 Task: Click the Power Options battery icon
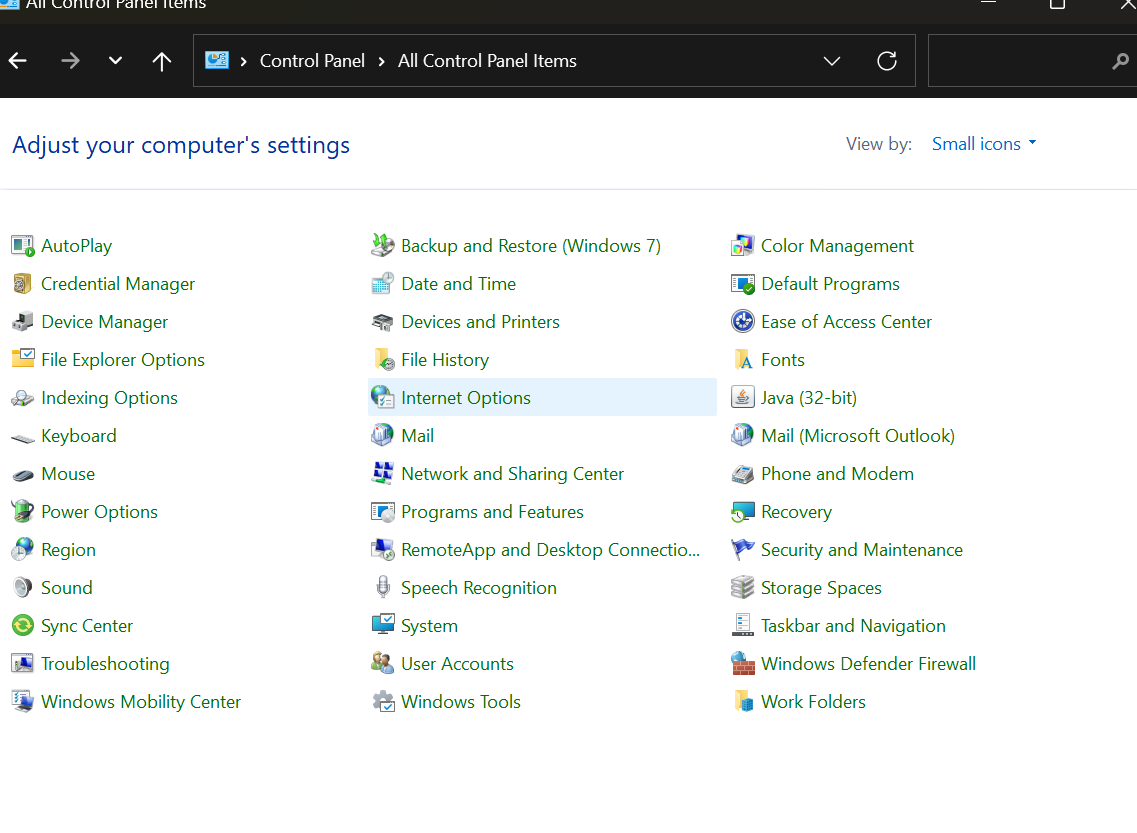[x=22, y=512]
